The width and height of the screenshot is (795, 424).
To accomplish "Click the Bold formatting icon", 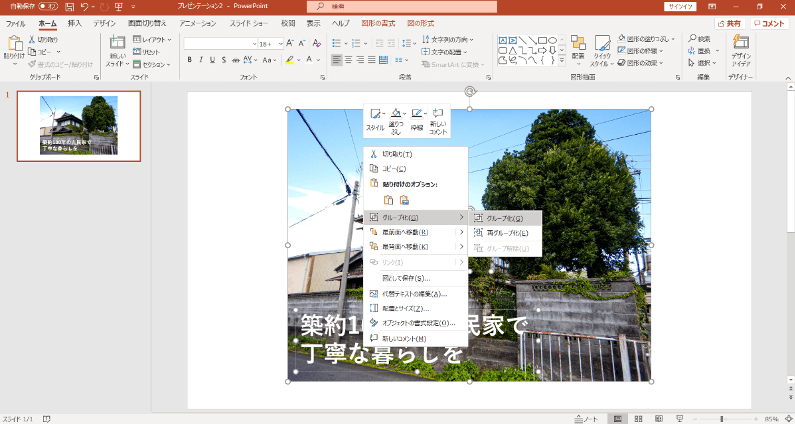I will 189,60.
